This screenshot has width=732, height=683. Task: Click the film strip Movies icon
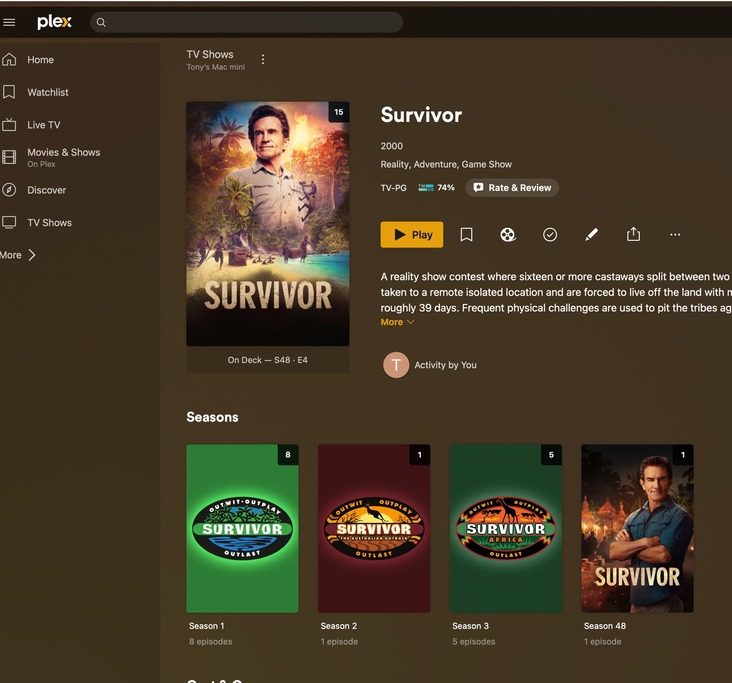point(9,157)
